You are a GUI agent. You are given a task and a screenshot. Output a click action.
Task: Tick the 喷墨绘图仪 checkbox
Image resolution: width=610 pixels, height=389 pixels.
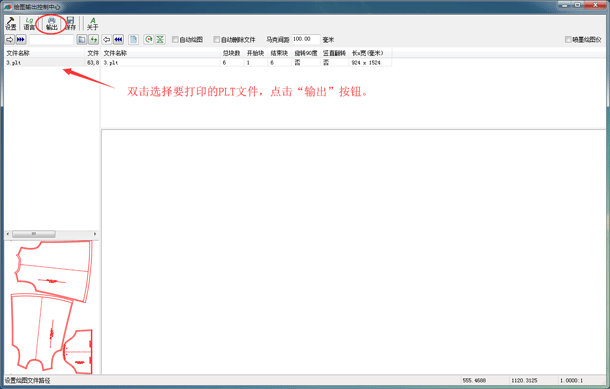[x=568, y=39]
